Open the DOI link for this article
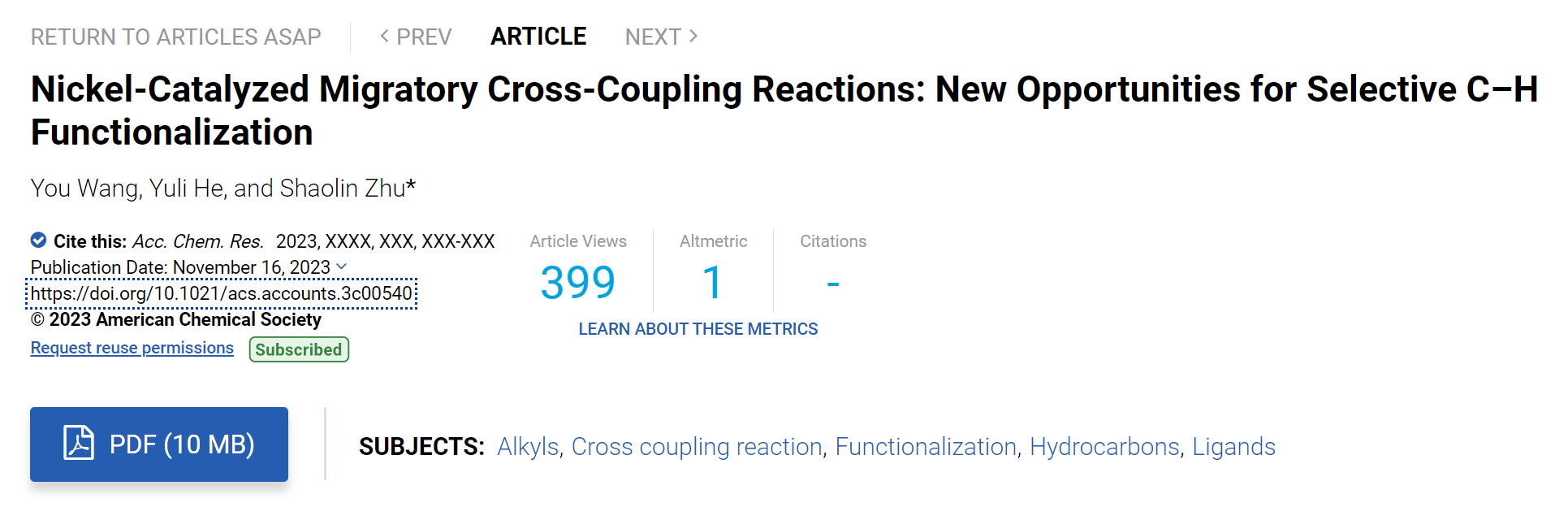This screenshot has width=1568, height=507. coord(222,293)
